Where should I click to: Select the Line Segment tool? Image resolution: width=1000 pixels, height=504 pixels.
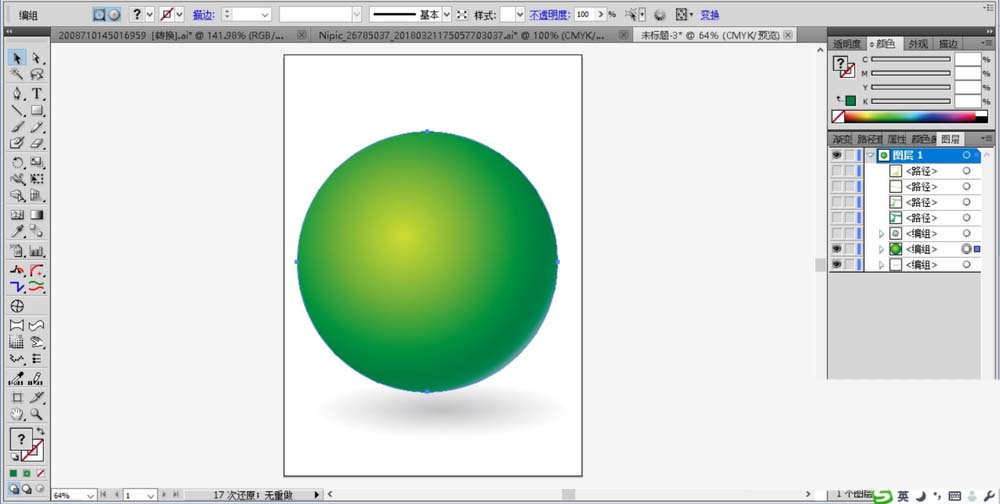(x=17, y=110)
